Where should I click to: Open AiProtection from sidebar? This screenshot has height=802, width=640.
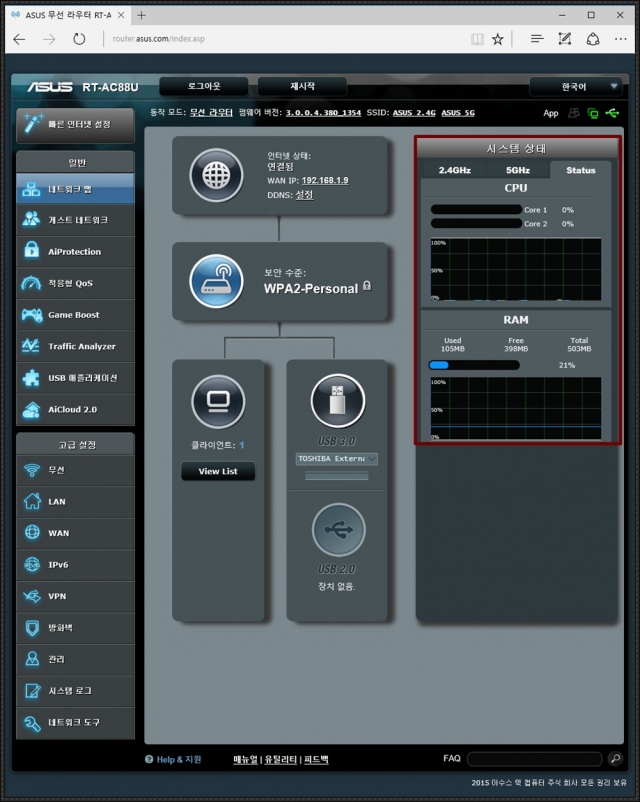click(75, 252)
